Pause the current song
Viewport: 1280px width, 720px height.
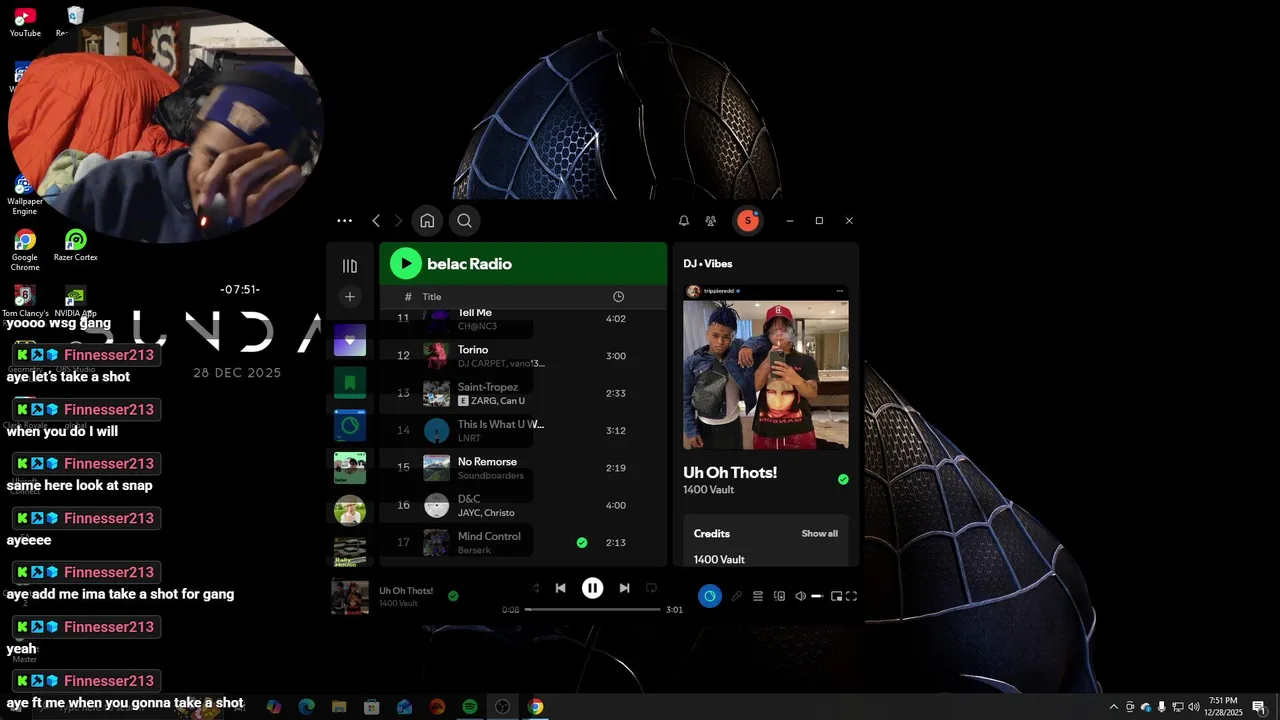593,588
